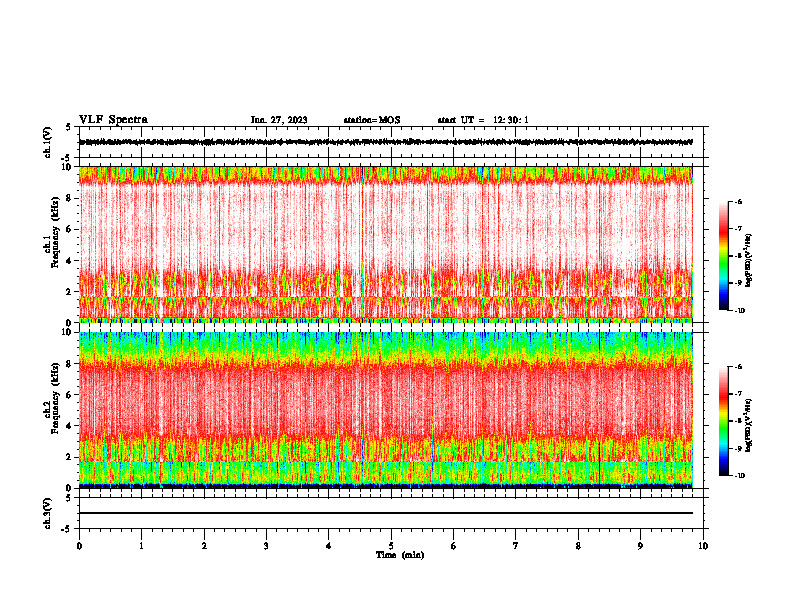This screenshot has width=792, height=612.
Task: Click the "ch.3(V)" axis label
Action: pyautogui.click(x=48, y=513)
